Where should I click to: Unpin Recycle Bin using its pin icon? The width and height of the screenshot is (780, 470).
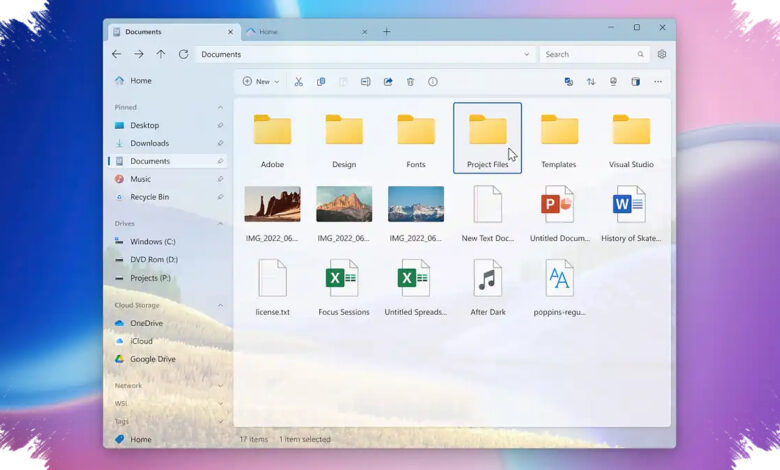(x=220, y=197)
